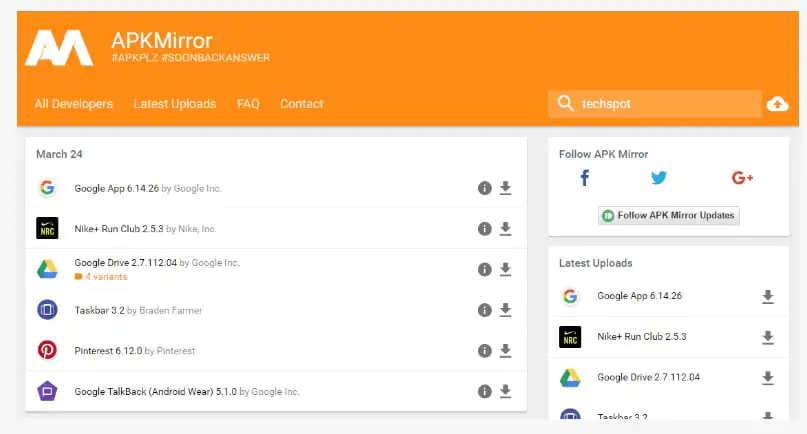
Task: Open the FAQ page
Action: (x=248, y=104)
